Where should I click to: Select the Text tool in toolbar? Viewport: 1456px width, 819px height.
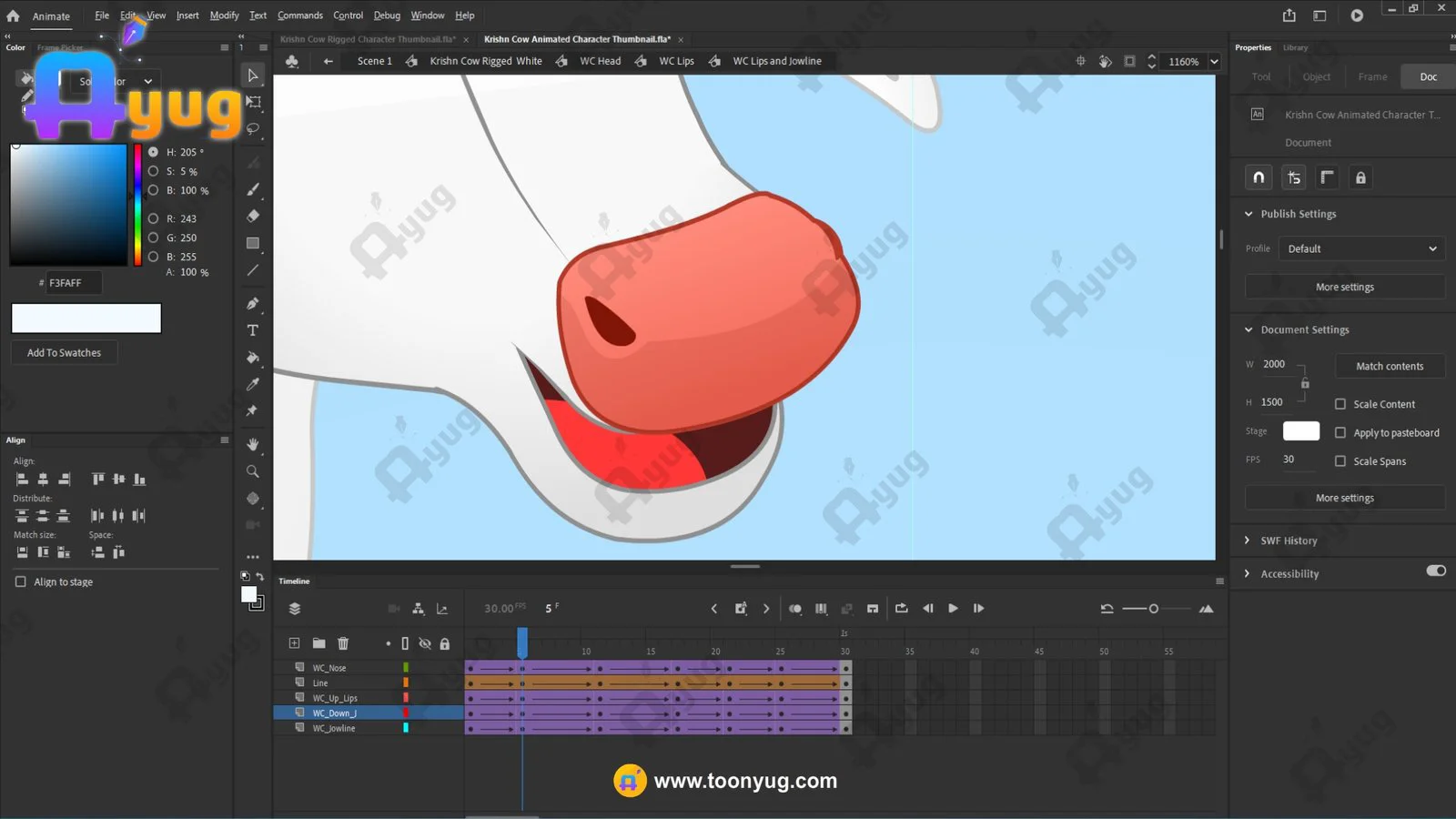pyautogui.click(x=253, y=330)
